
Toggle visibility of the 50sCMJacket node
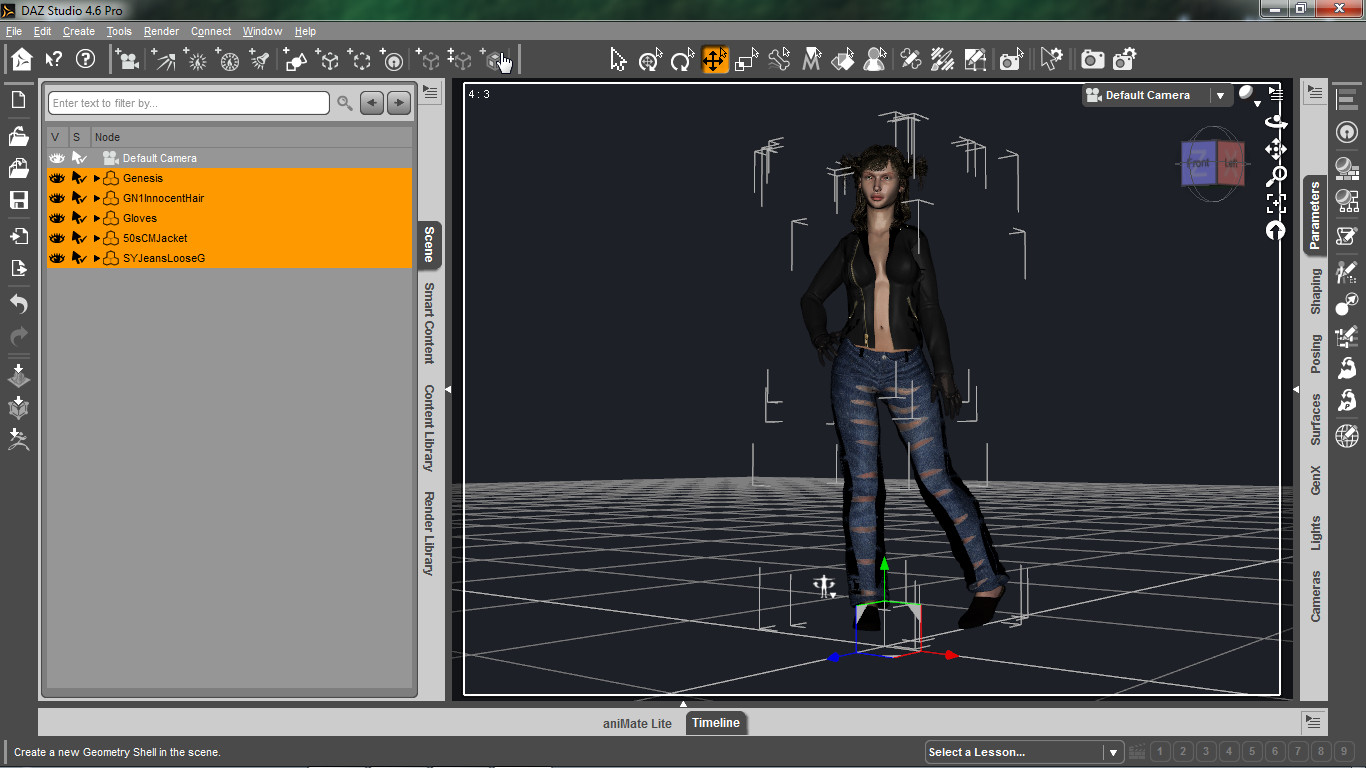coord(57,238)
